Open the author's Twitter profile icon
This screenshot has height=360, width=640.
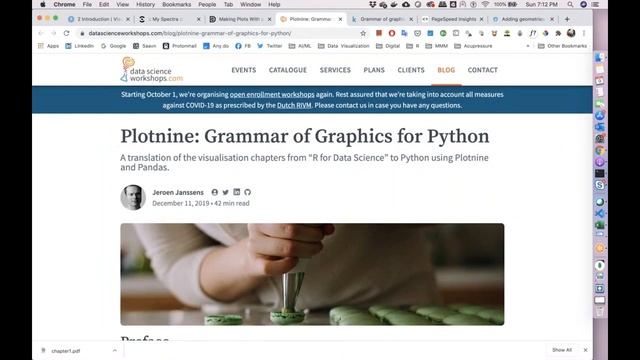point(225,192)
